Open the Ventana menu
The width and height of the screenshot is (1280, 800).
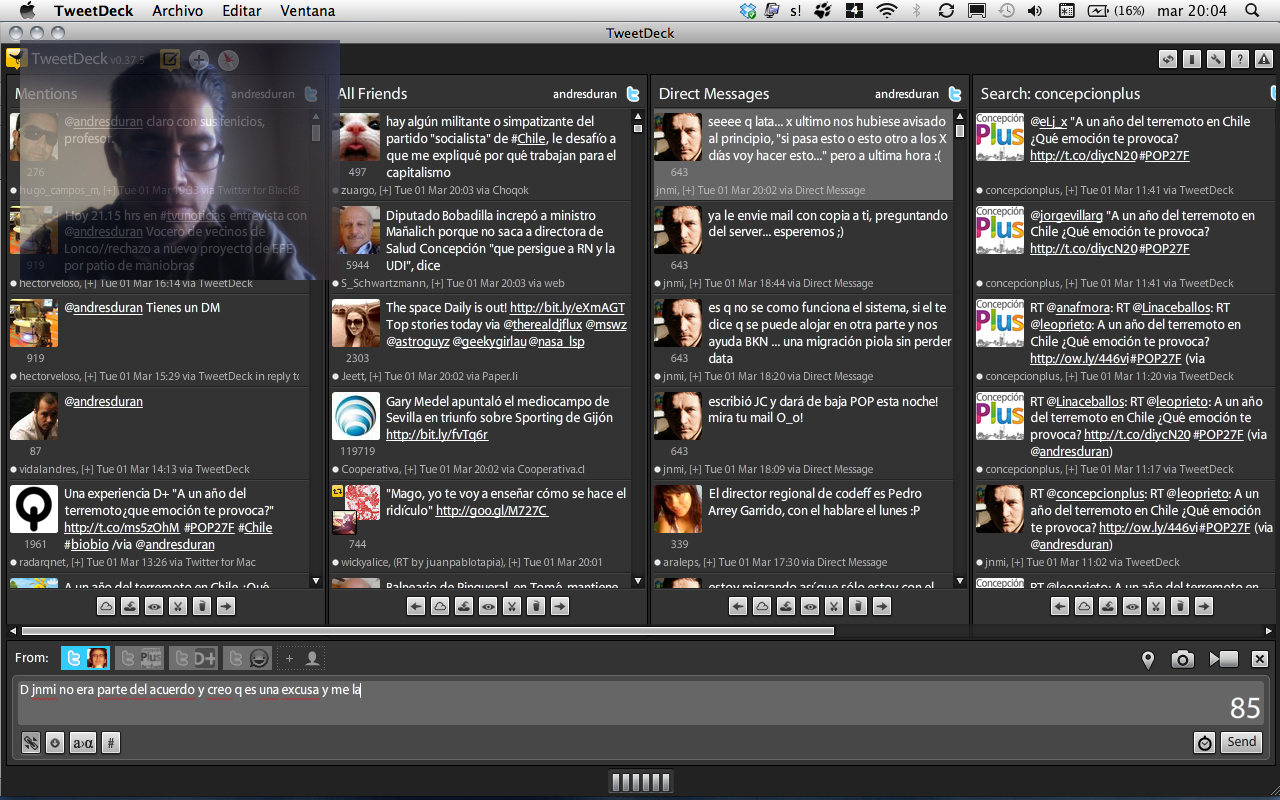click(x=308, y=11)
